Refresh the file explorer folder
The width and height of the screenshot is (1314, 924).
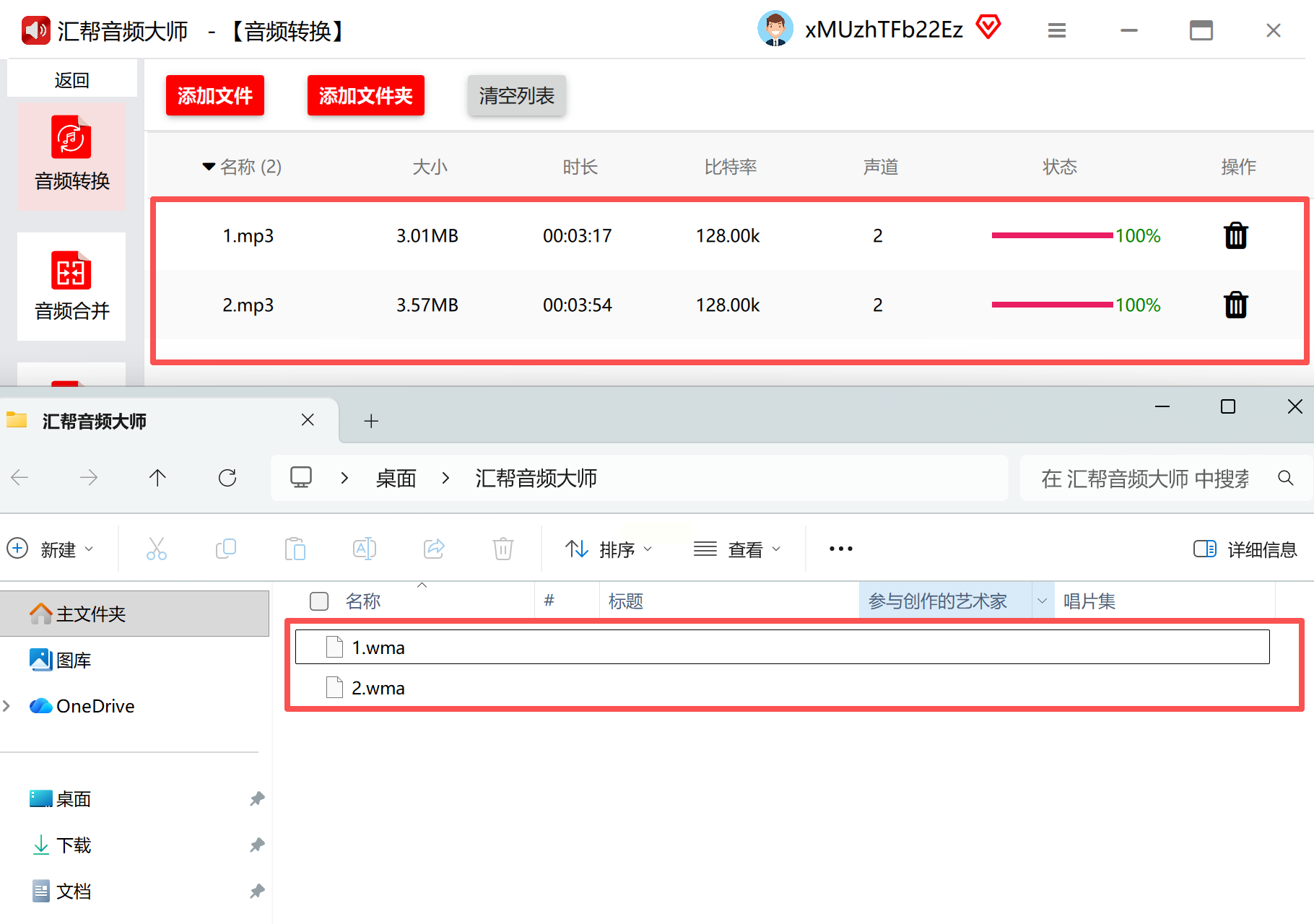(227, 478)
